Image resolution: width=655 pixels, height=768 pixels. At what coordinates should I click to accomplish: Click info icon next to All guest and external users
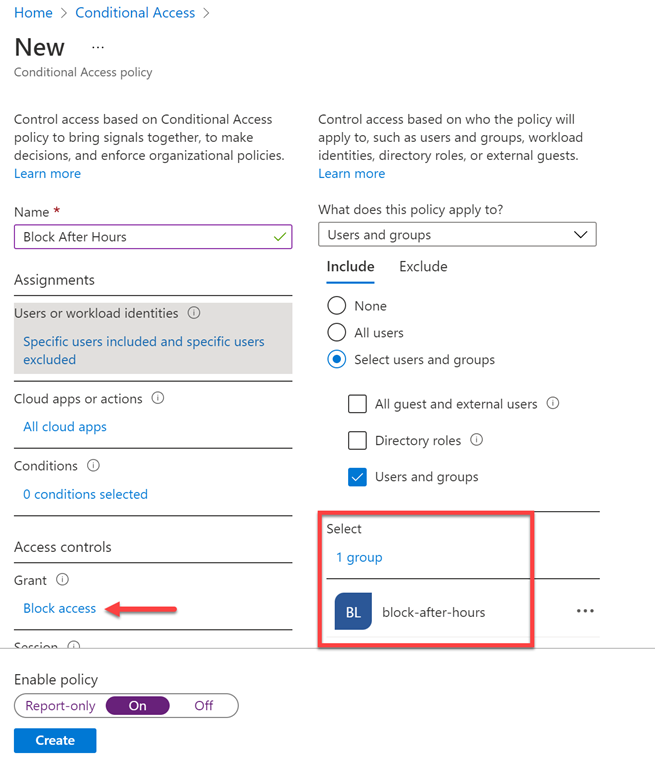tap(553, 404)
